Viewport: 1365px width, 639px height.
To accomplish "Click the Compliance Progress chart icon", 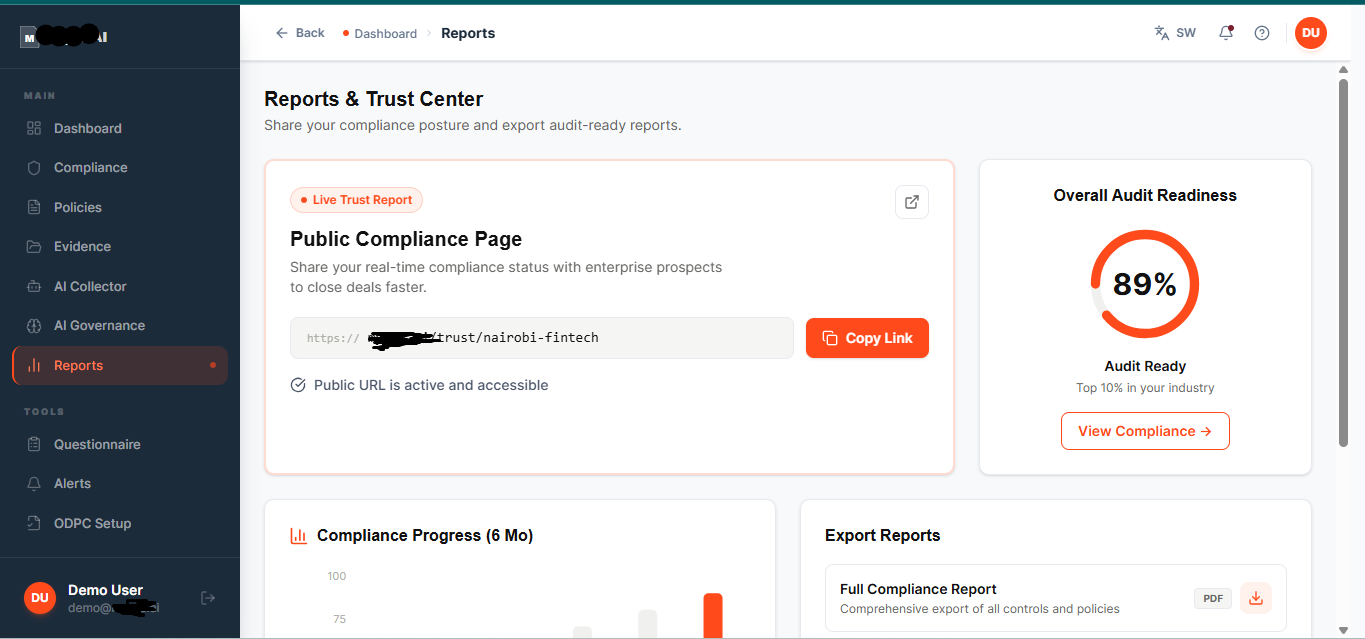I will coord(298,536).
